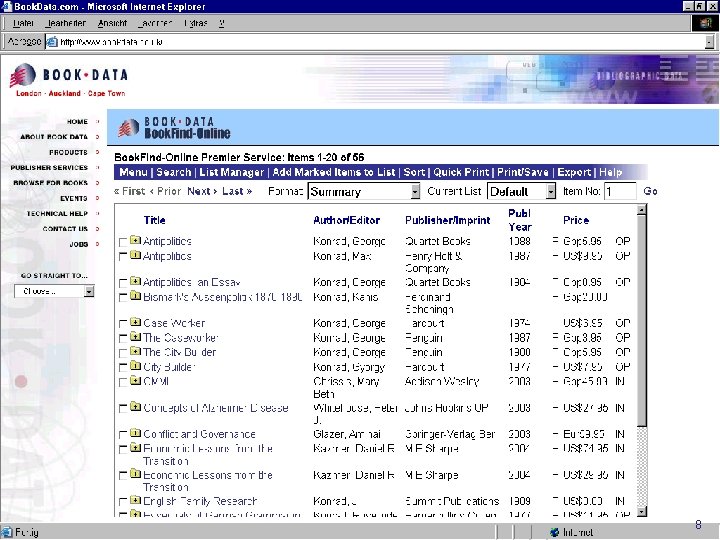The image size is (720, 540).
Task: Click Search link in blue navigation bar
Action: coord(174,172)
